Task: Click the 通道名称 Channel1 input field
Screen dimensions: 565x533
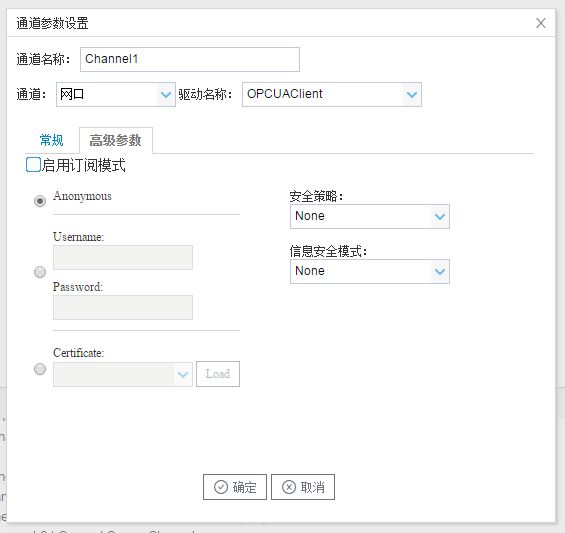Action: coord(190,59)
